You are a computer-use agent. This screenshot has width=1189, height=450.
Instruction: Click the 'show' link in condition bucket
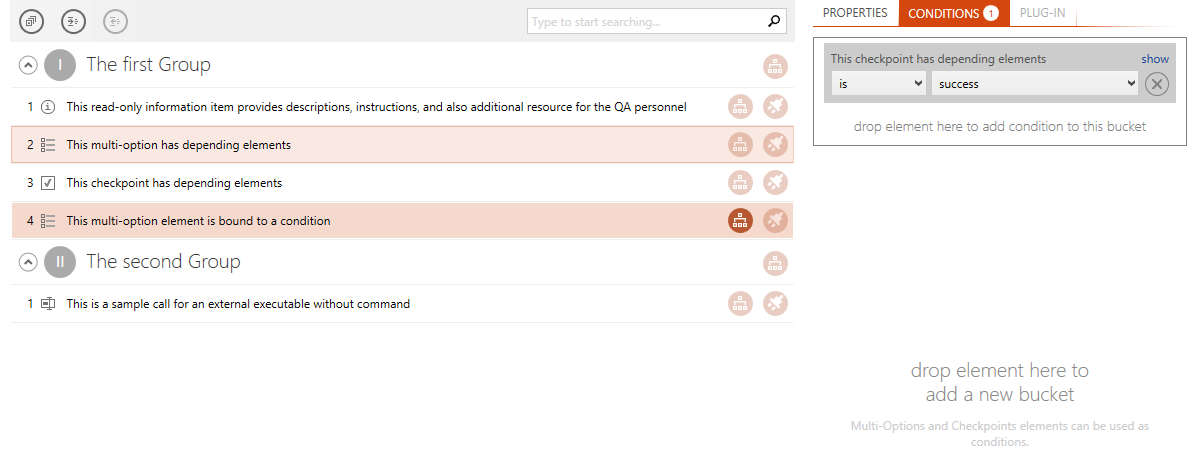click(1155, 58)
